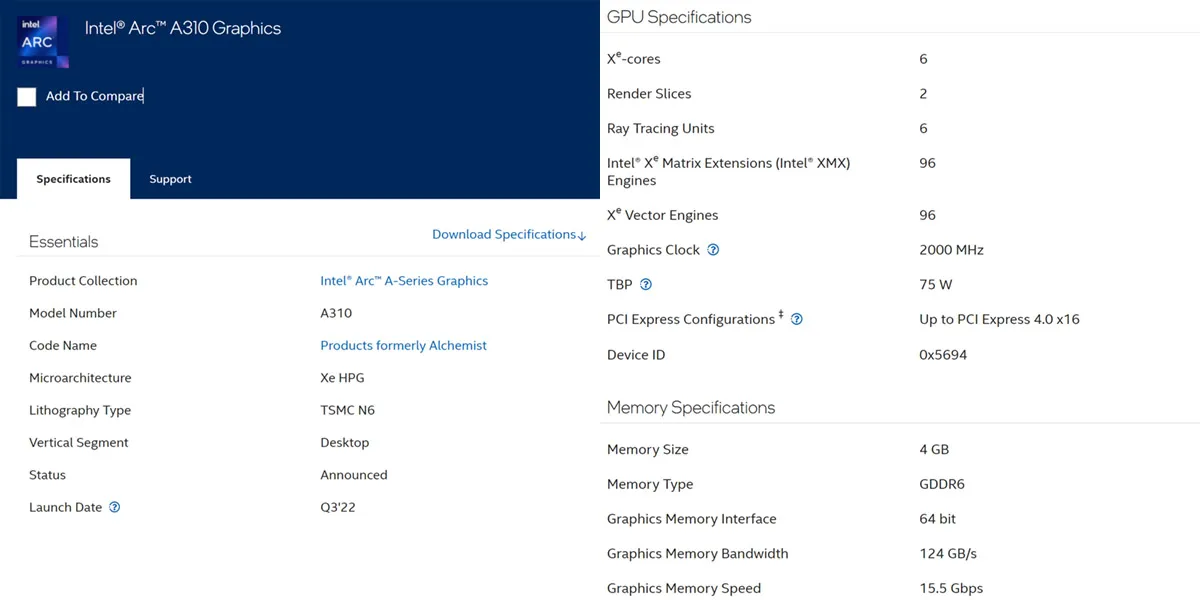
Task: Select the 75 W TBP value
Action: [935, 285]
